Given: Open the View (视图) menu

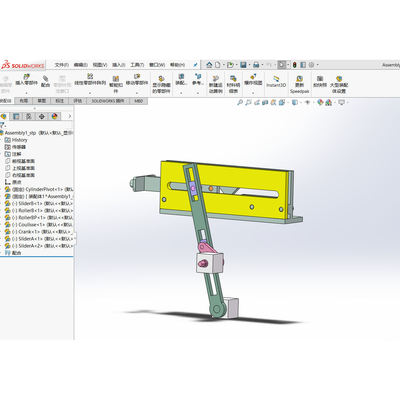Looking at the screenshot, I should click(x=100, y=65).
